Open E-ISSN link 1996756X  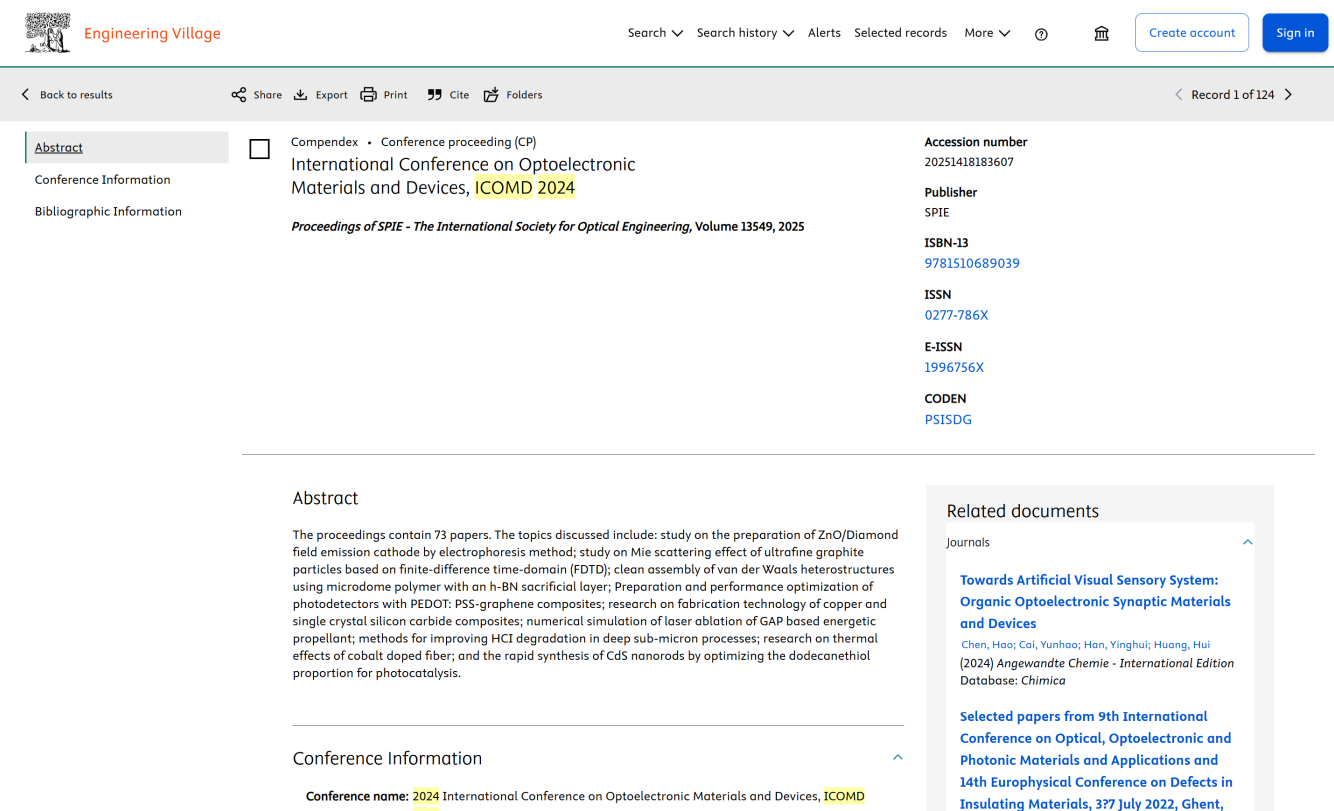click(954, 367)
